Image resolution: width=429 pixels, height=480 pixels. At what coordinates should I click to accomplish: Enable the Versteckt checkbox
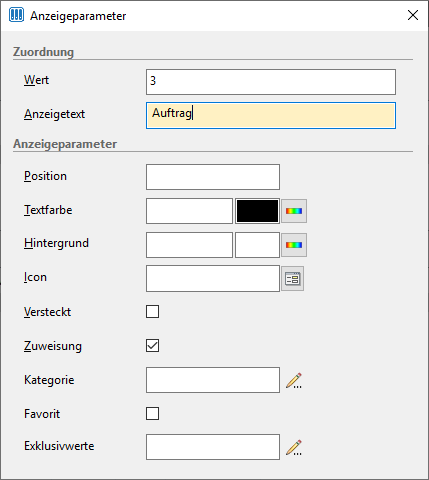pyautogui.click(x=152, y=312)
